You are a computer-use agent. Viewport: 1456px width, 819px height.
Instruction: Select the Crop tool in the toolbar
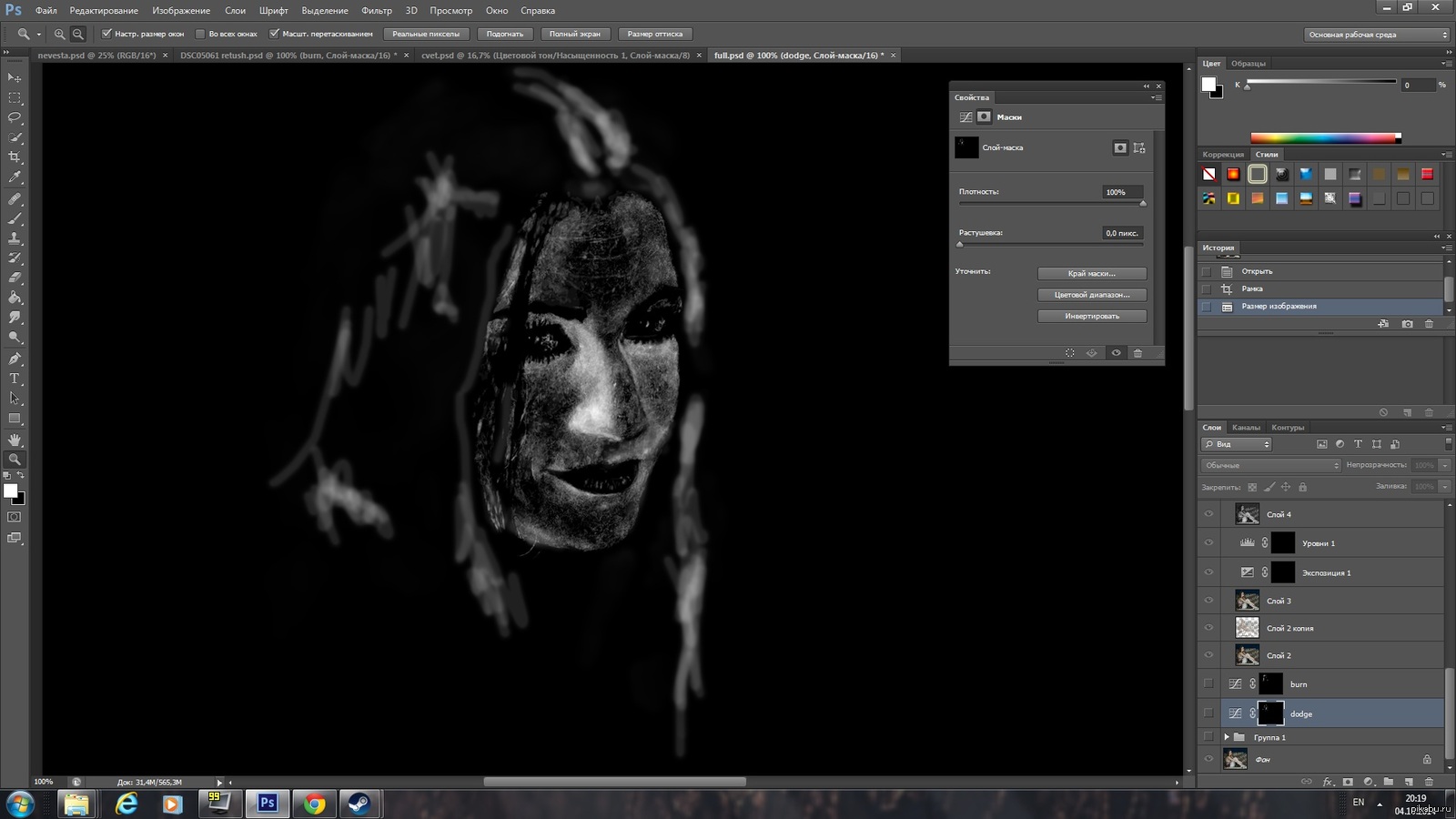[15, 157]
